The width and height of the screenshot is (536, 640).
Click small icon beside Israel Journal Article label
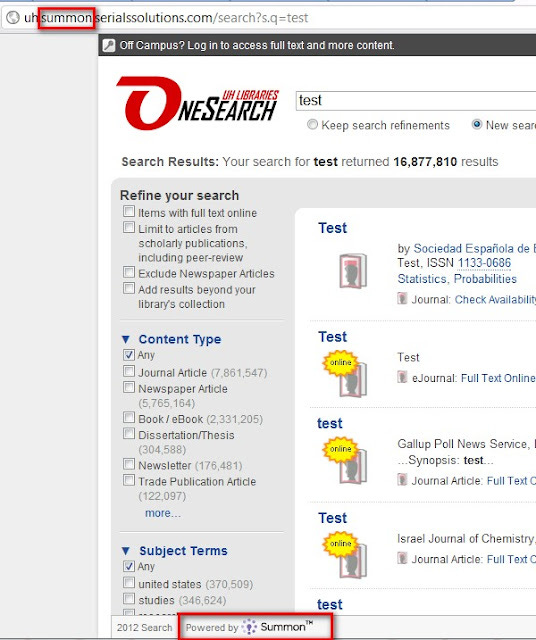[402, 558]
